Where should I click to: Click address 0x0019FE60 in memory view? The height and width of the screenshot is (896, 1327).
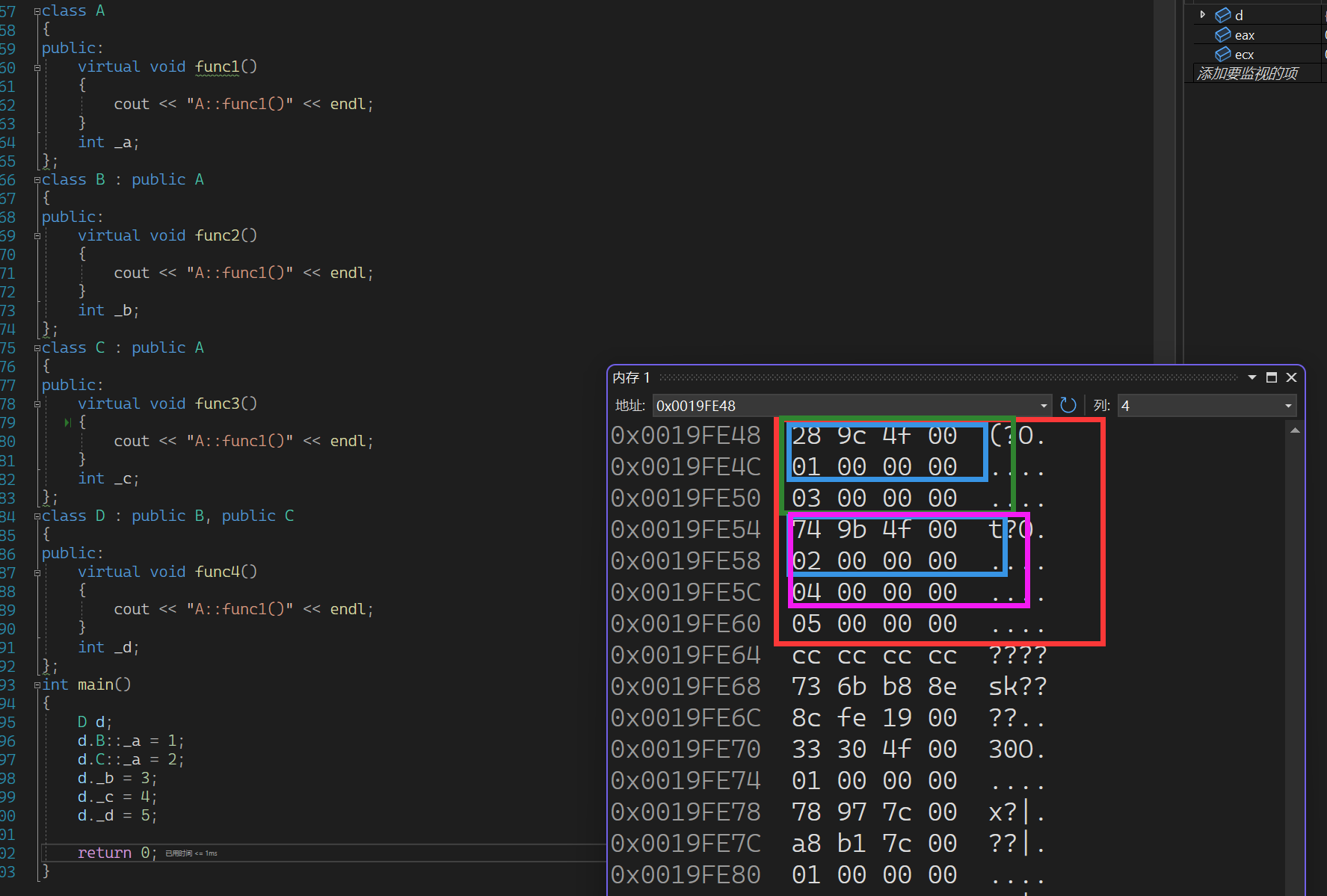(x=686, y=623)
